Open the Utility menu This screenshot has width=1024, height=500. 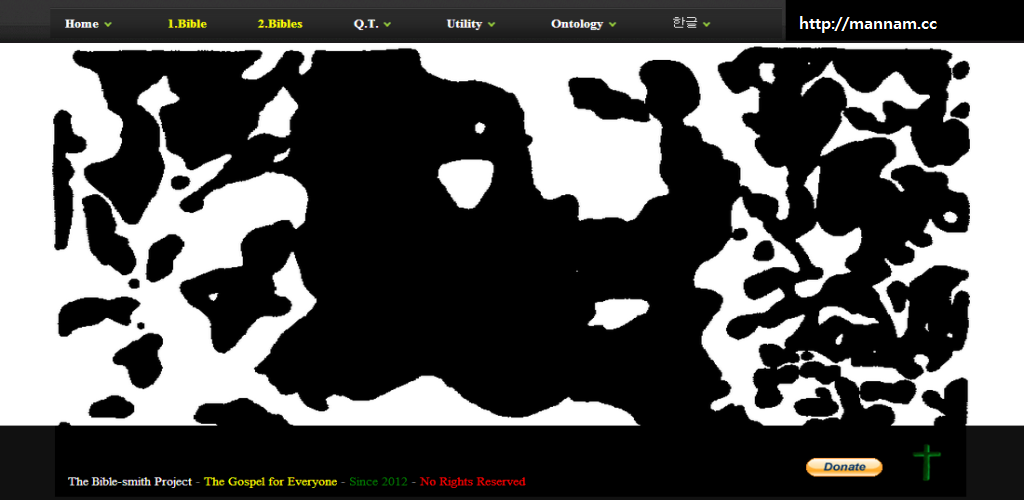[464, 24]
